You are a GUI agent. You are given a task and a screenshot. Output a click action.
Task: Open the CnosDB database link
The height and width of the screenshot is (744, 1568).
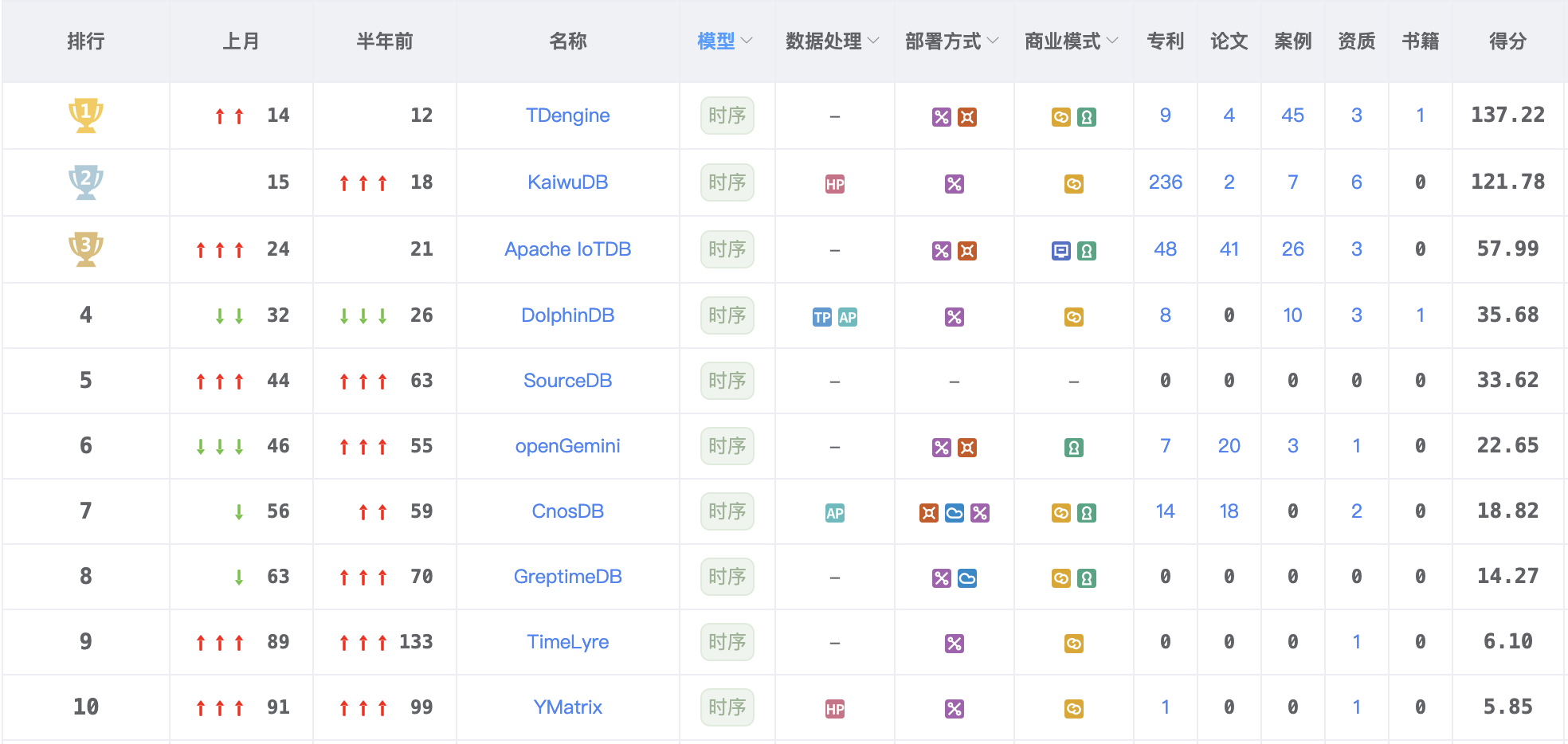(x=568, y=511)
